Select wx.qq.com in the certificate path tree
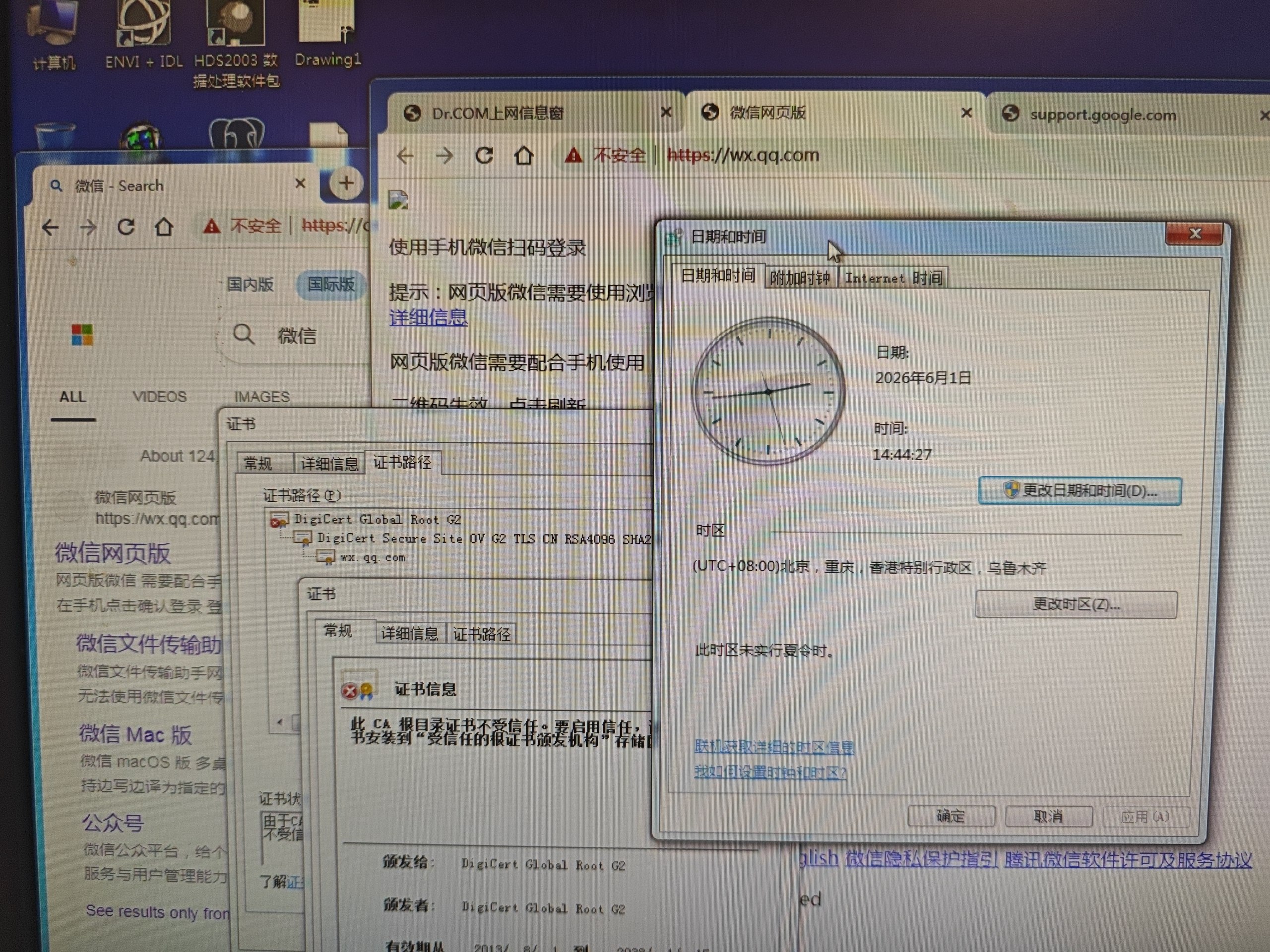 click(373, 557)
